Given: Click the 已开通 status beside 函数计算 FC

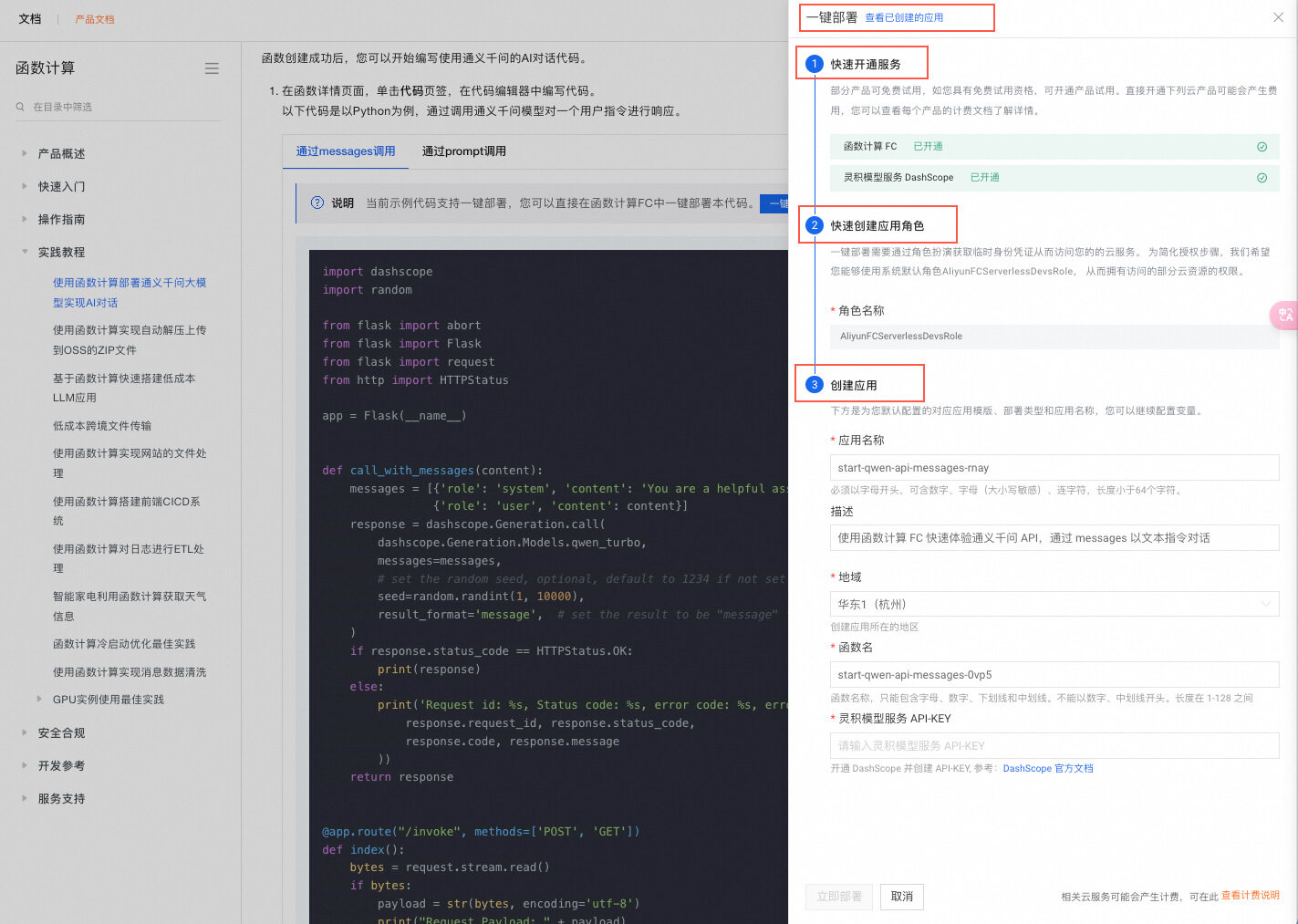Looking at the screenshot, I should 929,147.
